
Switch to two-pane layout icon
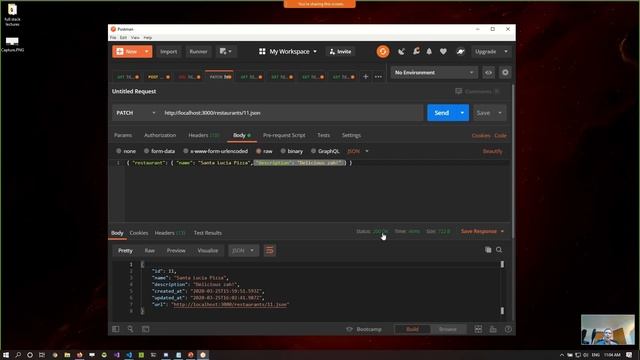click(x=478, y=329)
